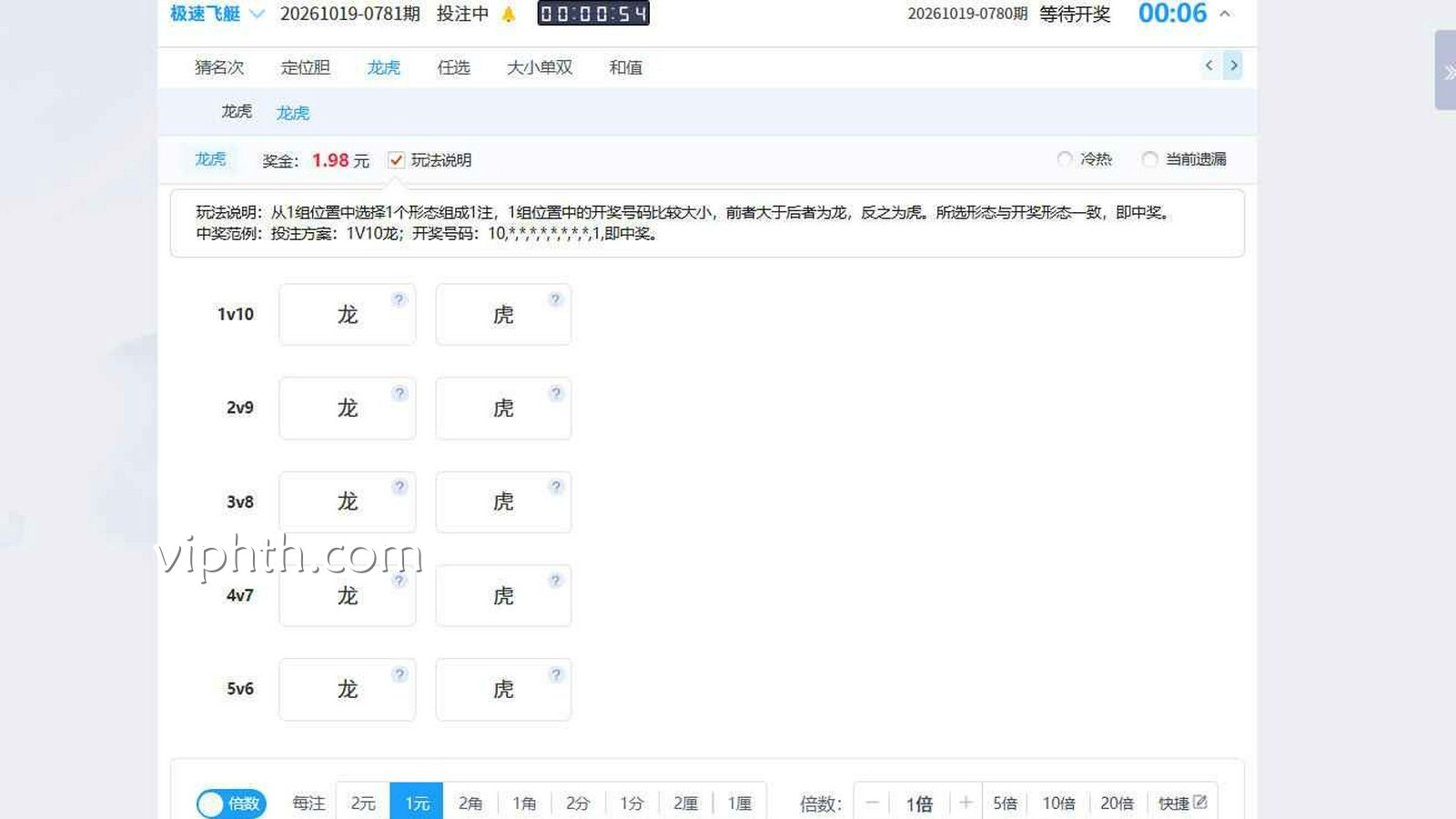Click help icon on 3v8 龙
Viewport: 1456px width, 819px height.
(399, 487)
